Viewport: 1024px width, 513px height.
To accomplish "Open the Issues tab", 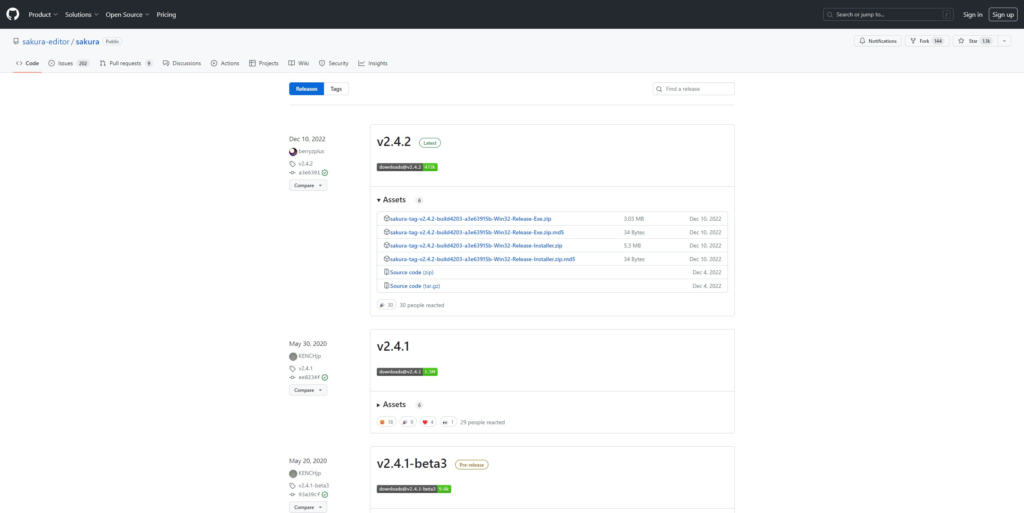I will click(69, 63).
